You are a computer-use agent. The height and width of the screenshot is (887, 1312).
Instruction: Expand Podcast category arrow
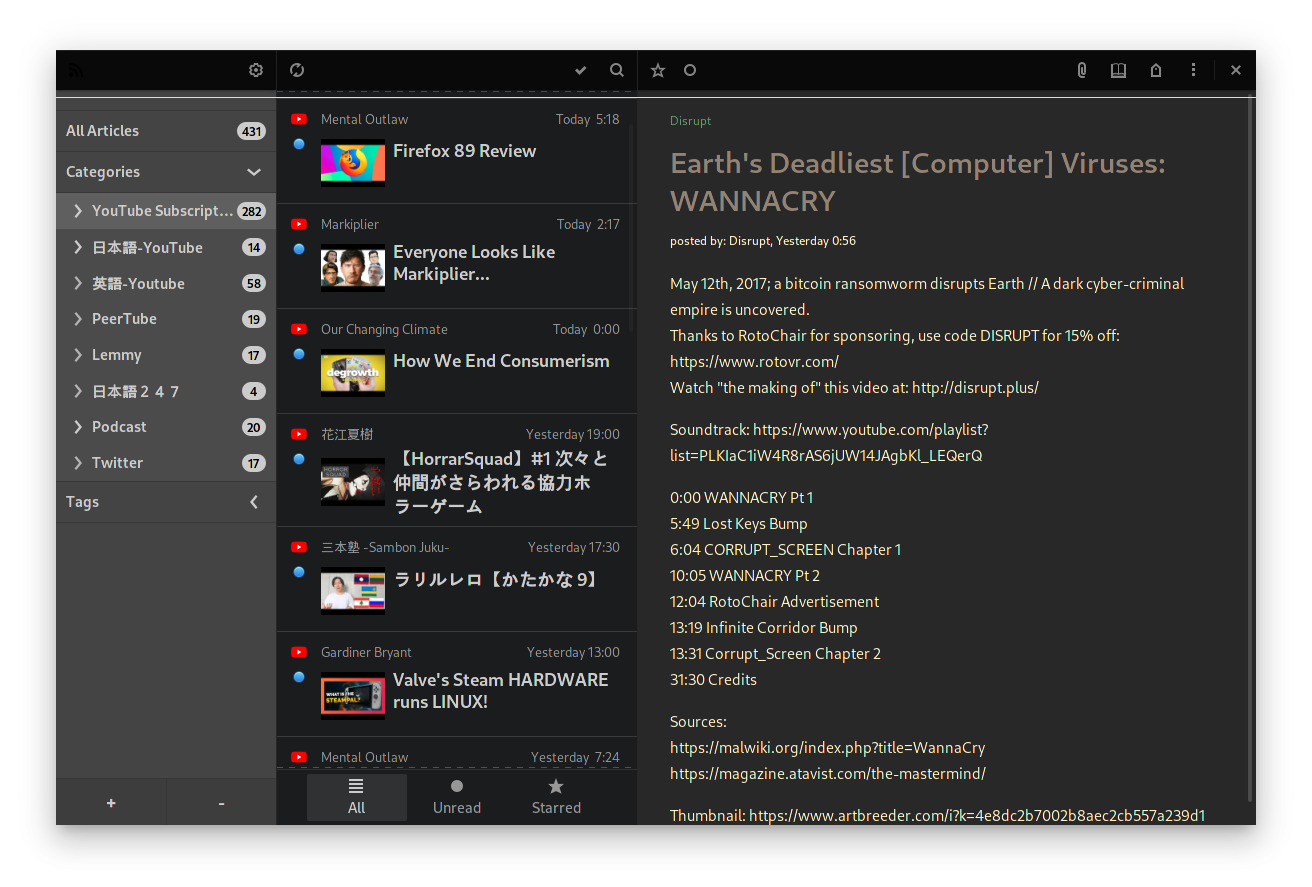click(x=78, y=427)
